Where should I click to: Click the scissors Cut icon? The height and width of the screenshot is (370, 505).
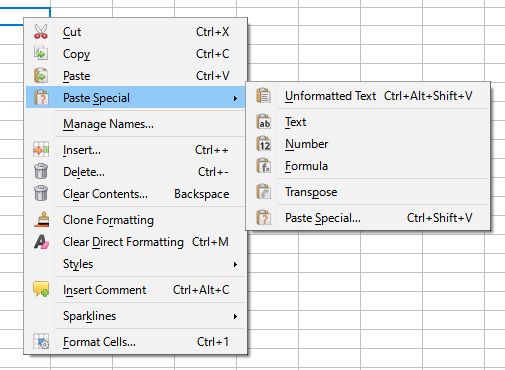pyautogui.click(x=41, y=32)
